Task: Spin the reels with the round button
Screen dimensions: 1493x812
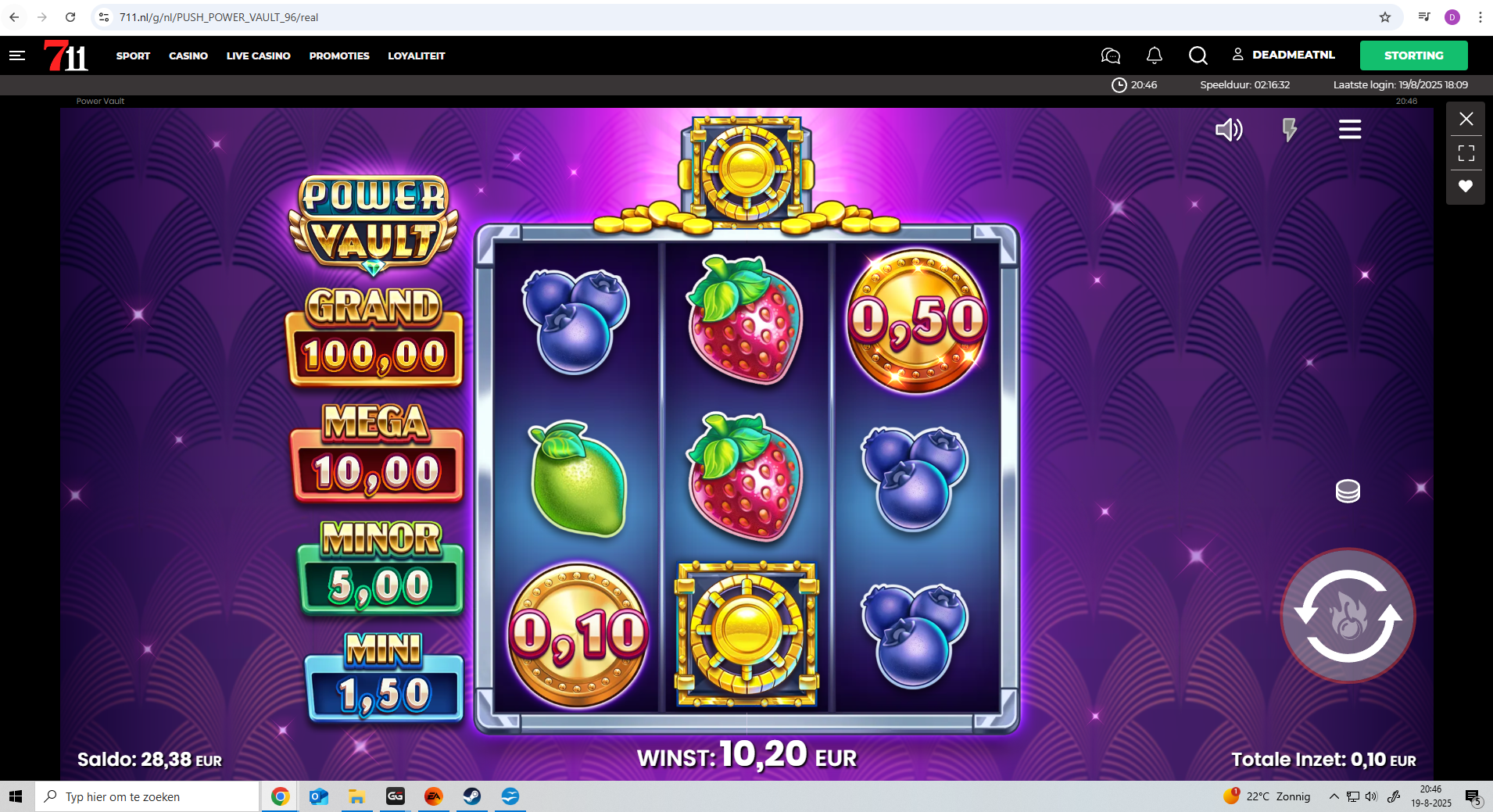Action: 1348,616
